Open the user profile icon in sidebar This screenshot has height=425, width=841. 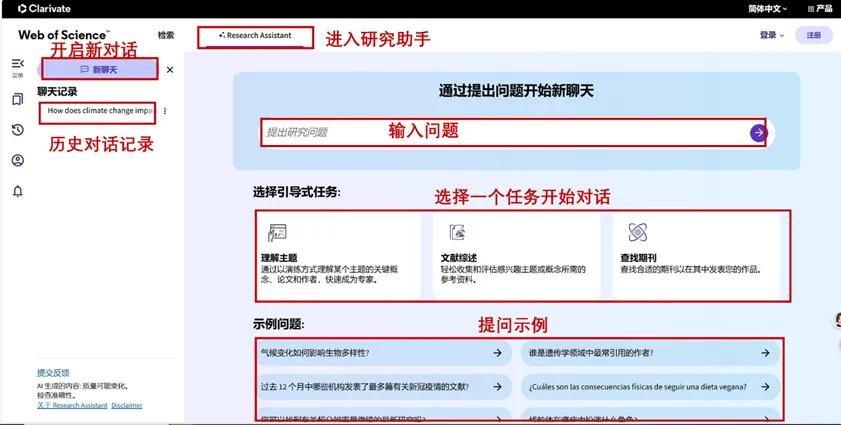coord(18,160)
